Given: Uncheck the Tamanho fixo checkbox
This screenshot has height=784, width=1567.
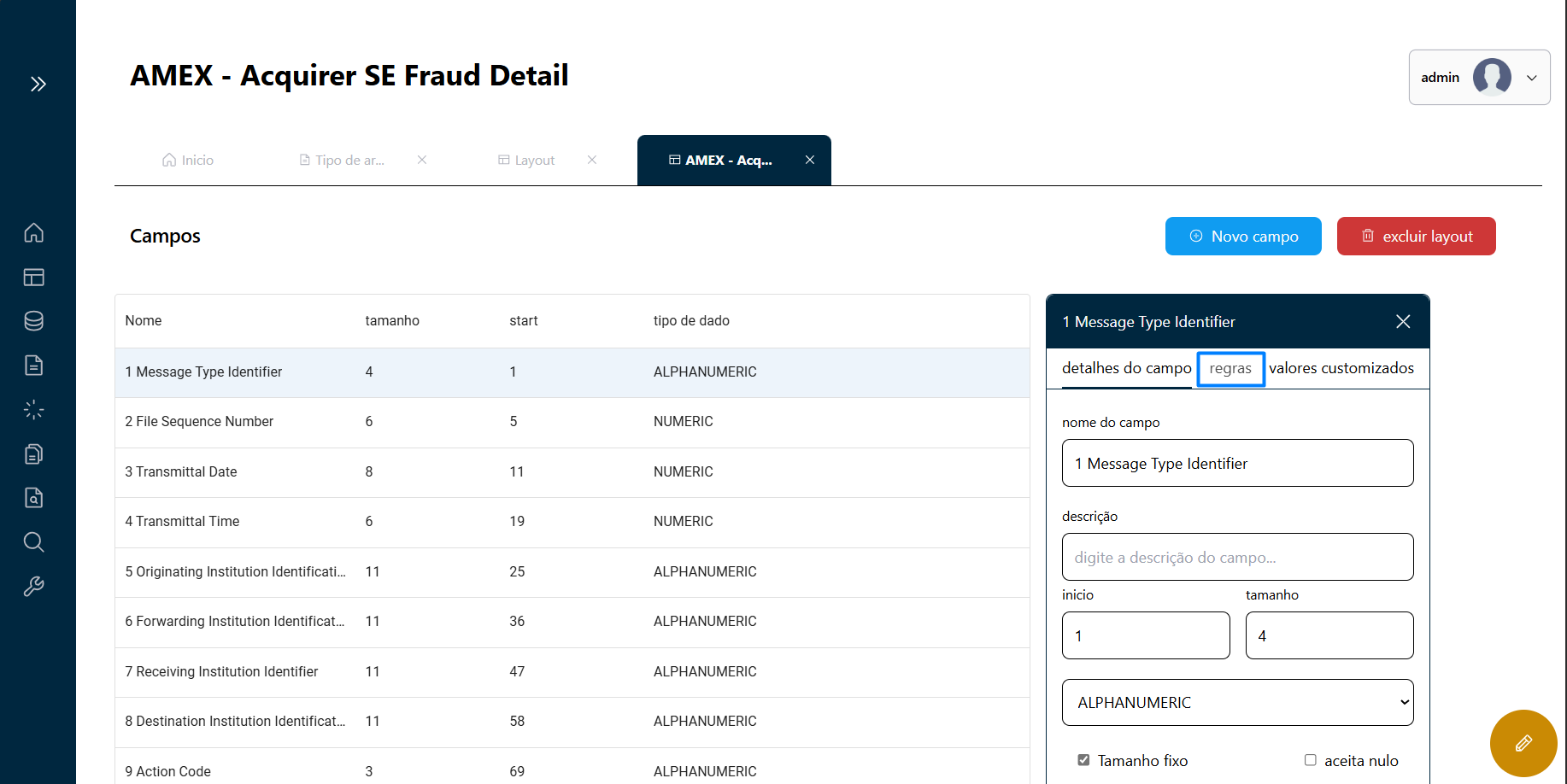Looking at the screenshot, I should pos(1083,760).
